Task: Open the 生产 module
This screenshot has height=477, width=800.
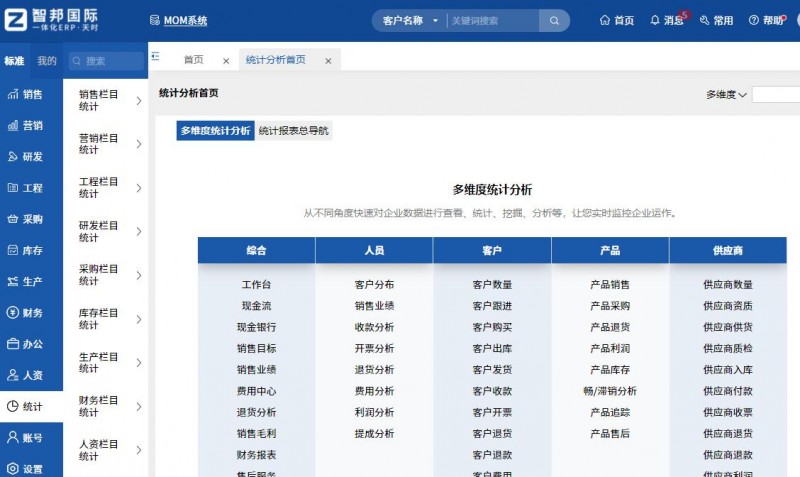Action: pyautogui.click(x=31, y=281)
